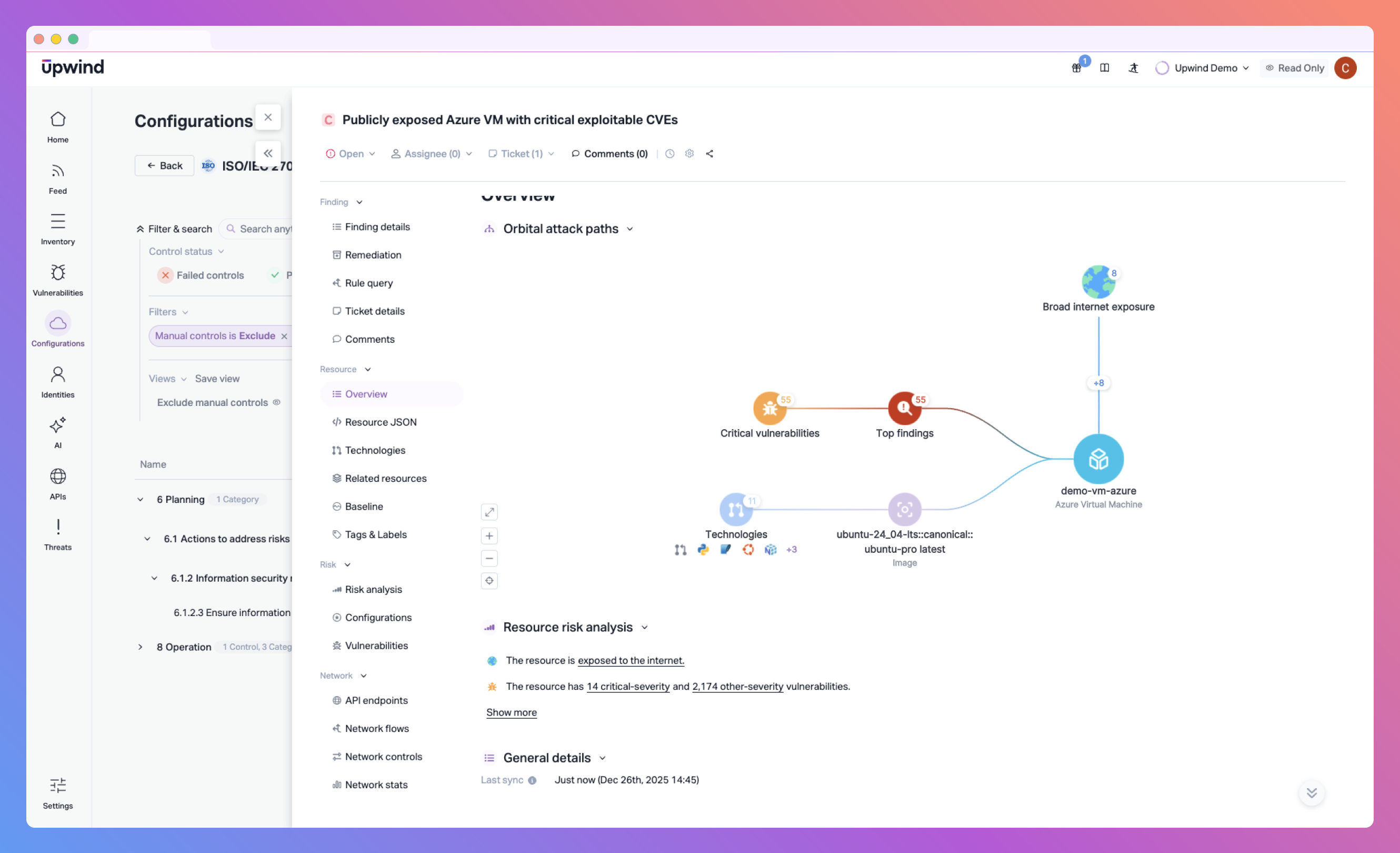Select Resource JSON in side menu
Screen dimensions: 1400x853
(x=380, y=422)
